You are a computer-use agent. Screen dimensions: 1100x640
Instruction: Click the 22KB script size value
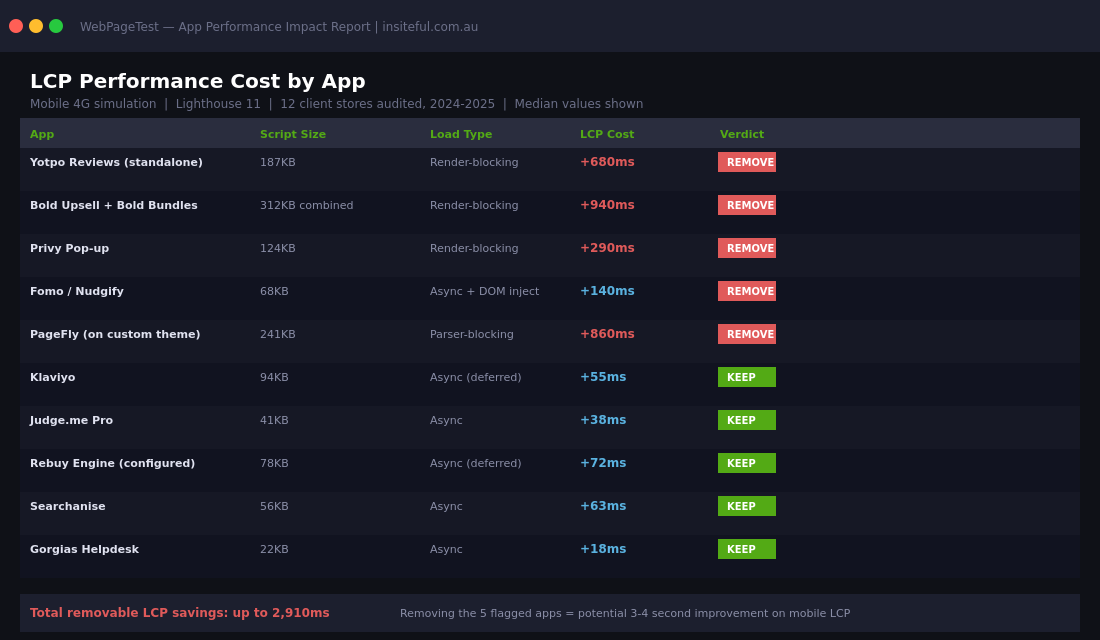pos(274,549)
